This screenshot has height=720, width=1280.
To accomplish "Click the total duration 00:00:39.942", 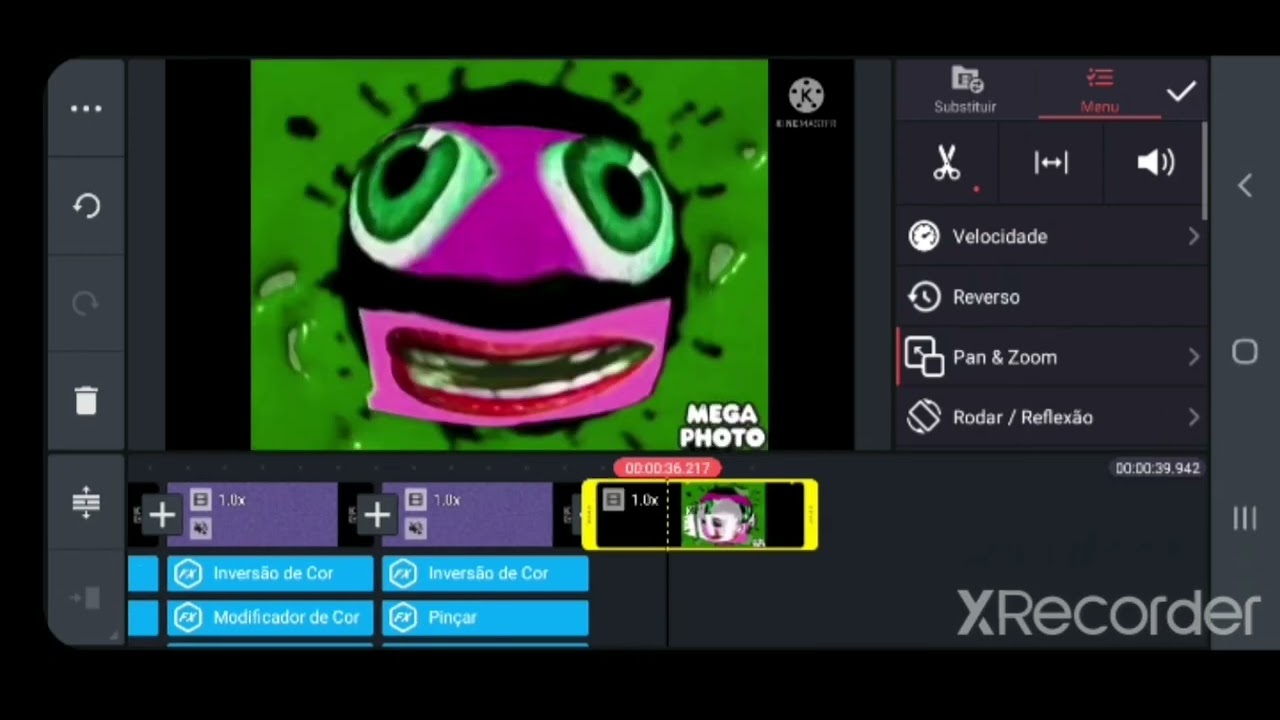I will (1157, 468).
